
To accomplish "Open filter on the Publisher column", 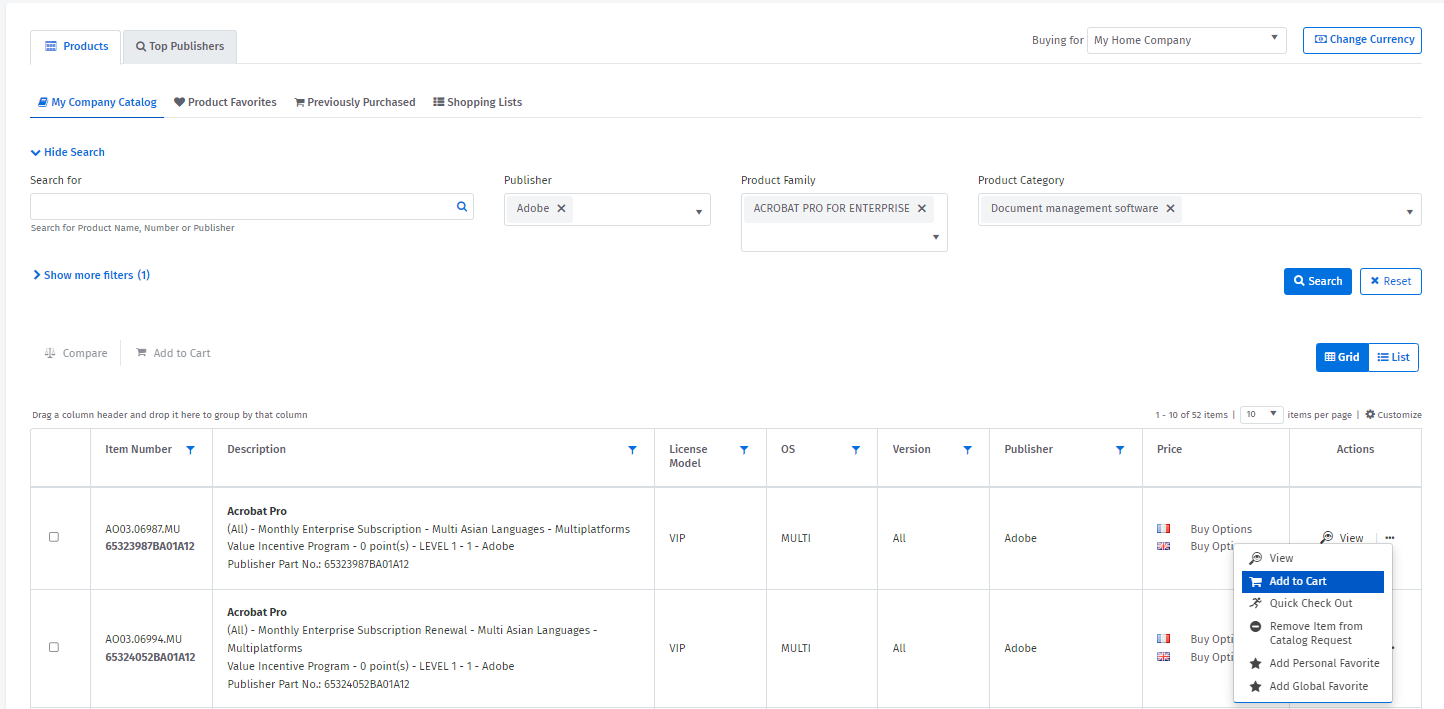I will pos(1120,450).
